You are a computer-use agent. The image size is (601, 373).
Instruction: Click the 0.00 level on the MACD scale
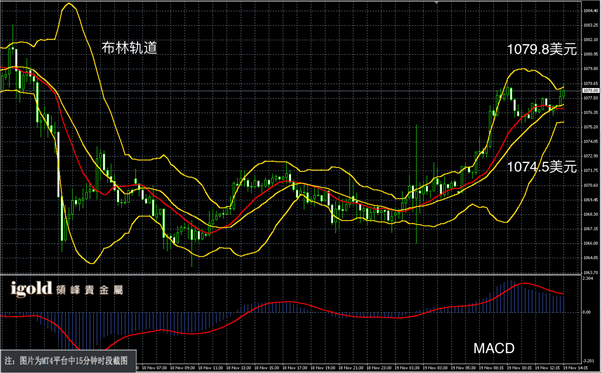coord(587,312)
